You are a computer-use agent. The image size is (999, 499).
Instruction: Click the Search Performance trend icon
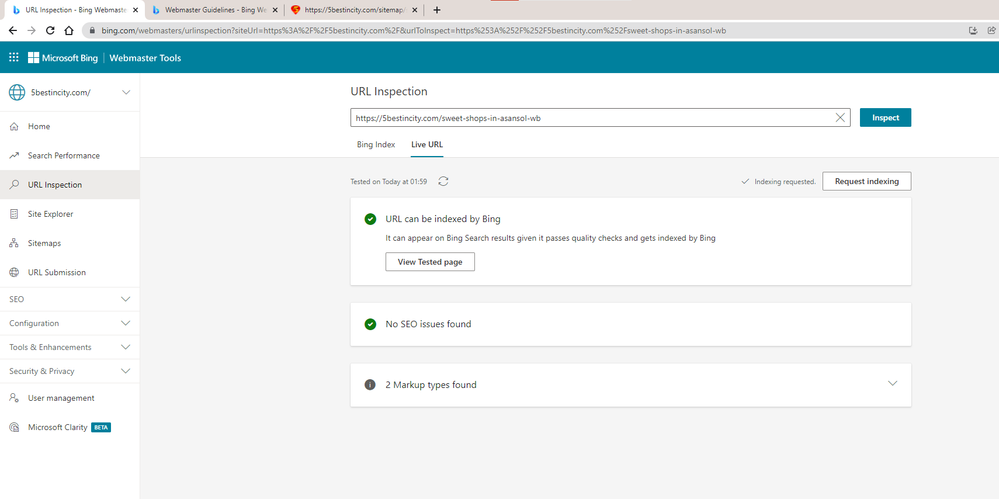click(14, 155)
